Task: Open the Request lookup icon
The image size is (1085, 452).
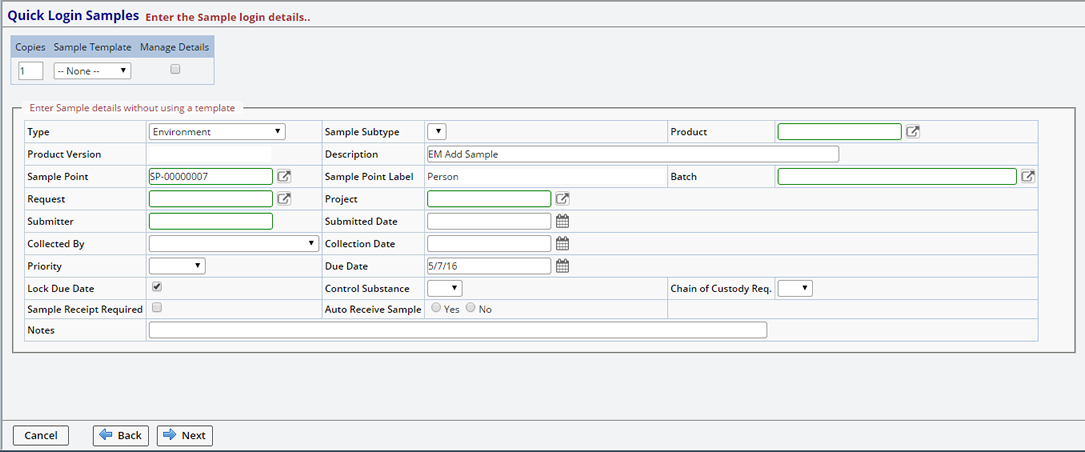Action: tap(284, 199)
